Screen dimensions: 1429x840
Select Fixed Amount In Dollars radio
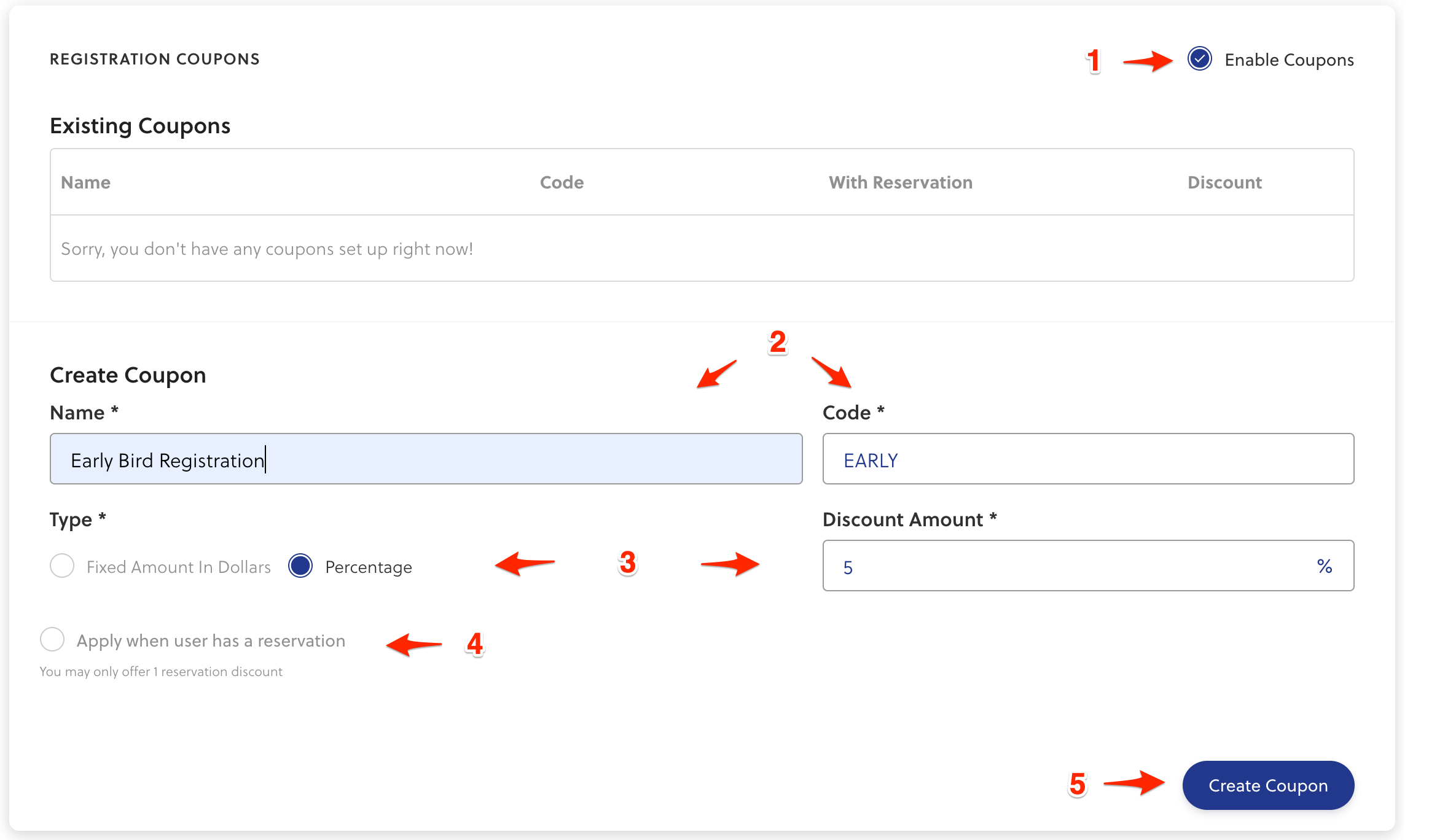click(x=62, y=566)
